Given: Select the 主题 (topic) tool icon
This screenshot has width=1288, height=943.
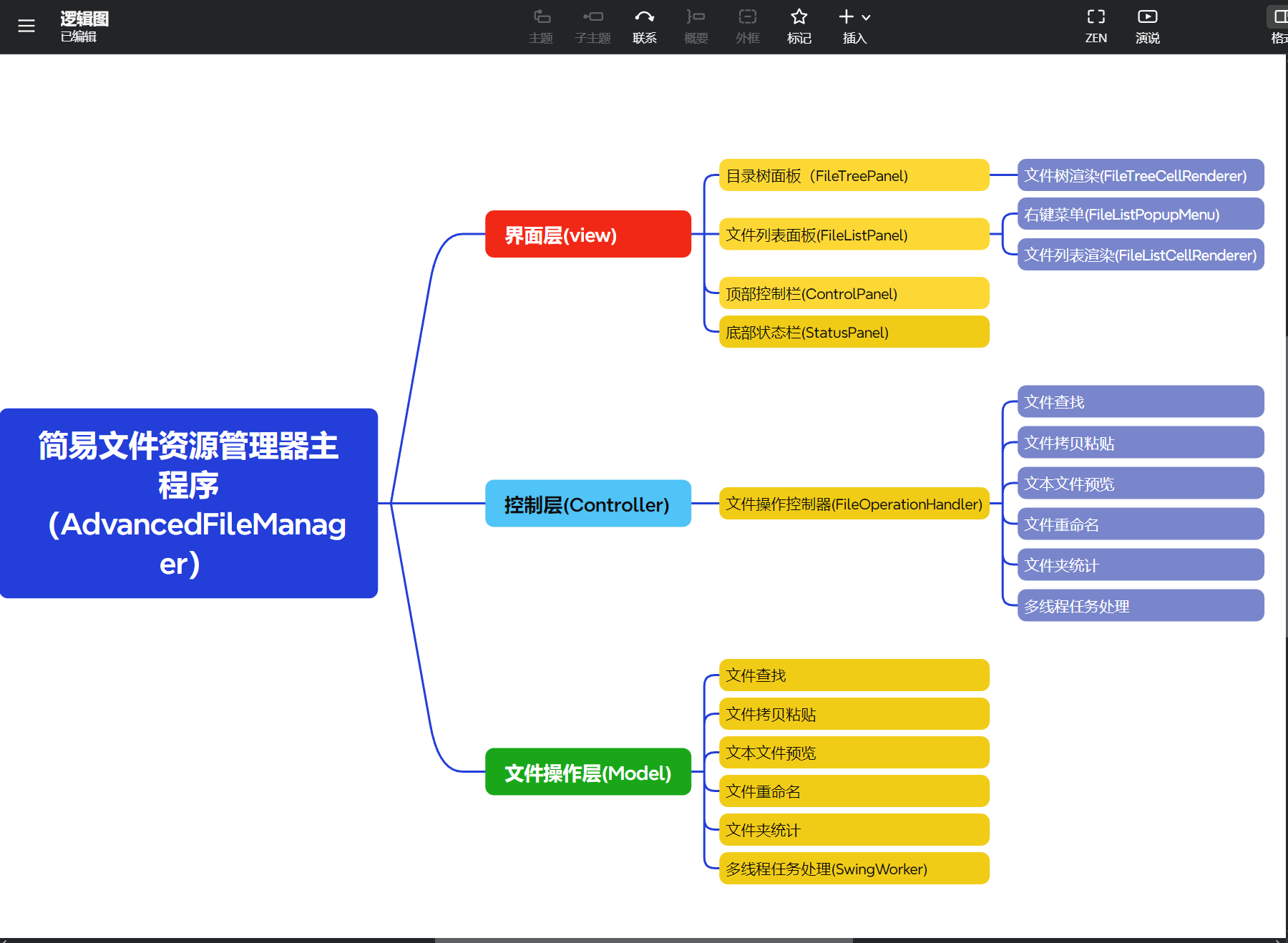Looking at the screenshot, I should point(541,25).
